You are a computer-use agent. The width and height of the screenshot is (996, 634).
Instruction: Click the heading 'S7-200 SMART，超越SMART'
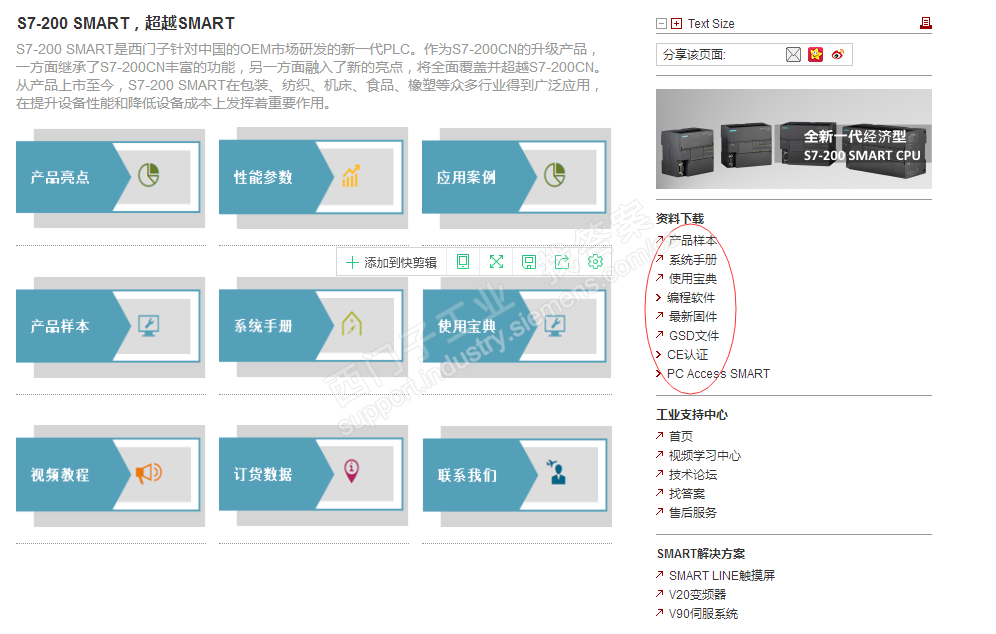pos(126,24)
